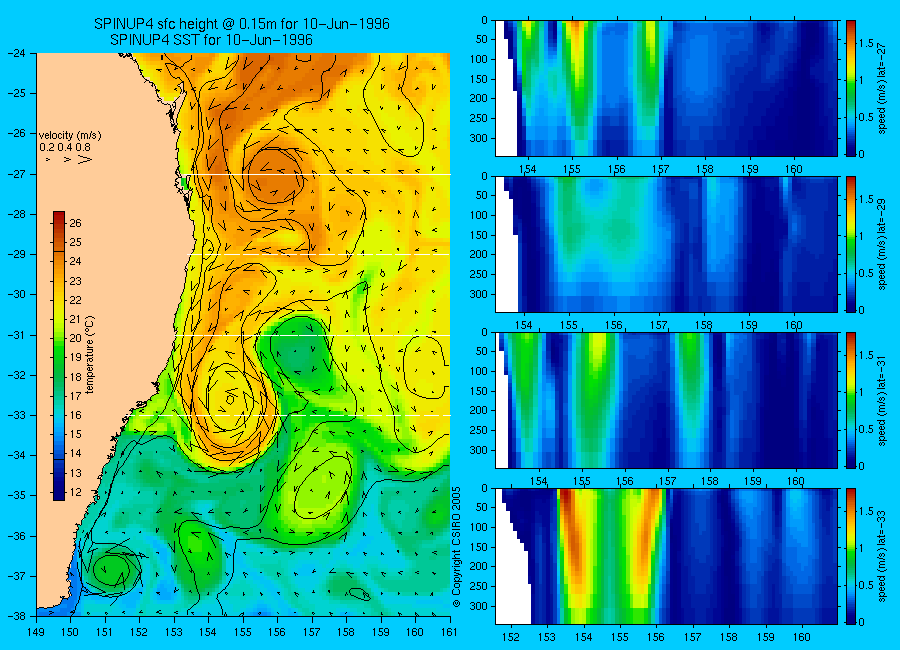Click the 152 longitude label on the main map
This screenshot has height=650, width=900.
click(139, 632)
